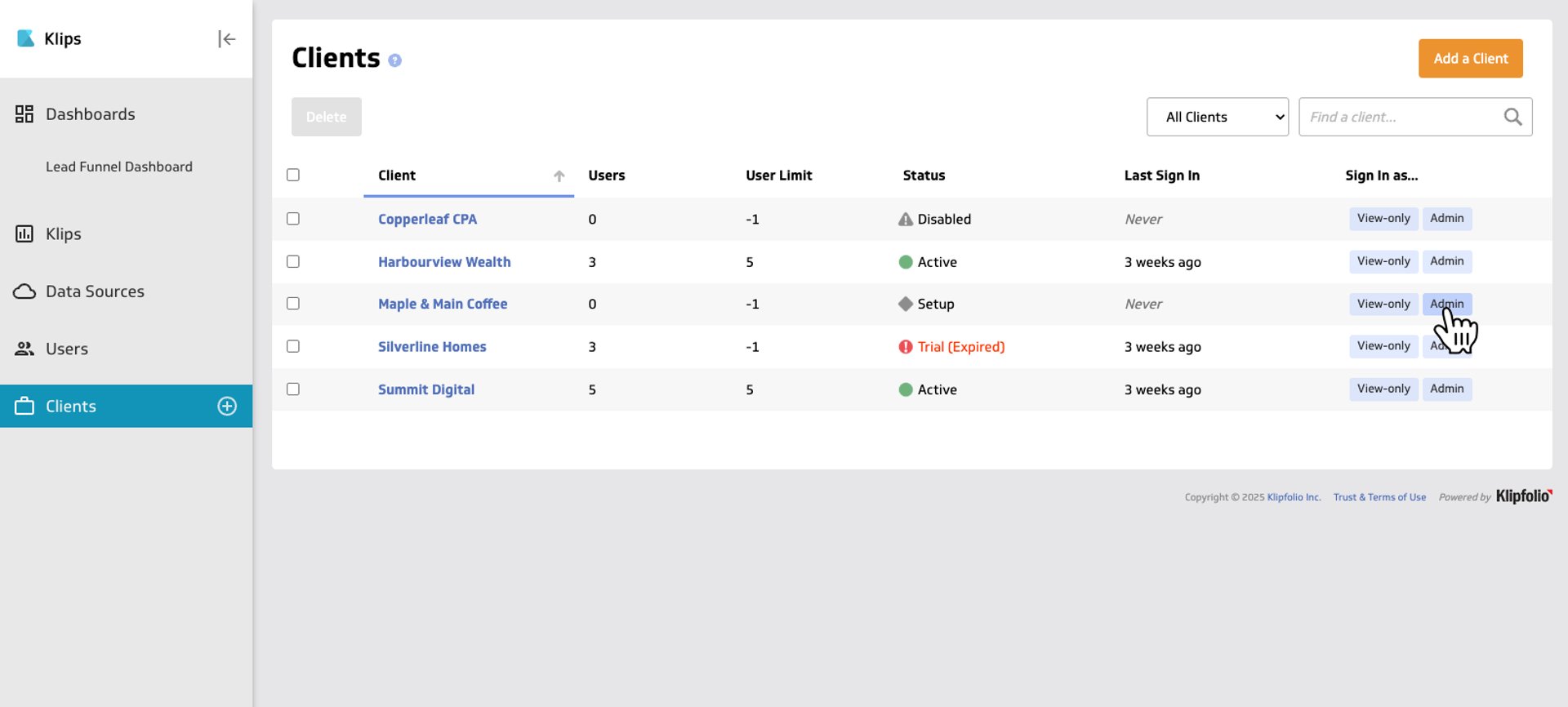
Task: Click the Dashboards grid icon
Action: [x=24, y=114]
